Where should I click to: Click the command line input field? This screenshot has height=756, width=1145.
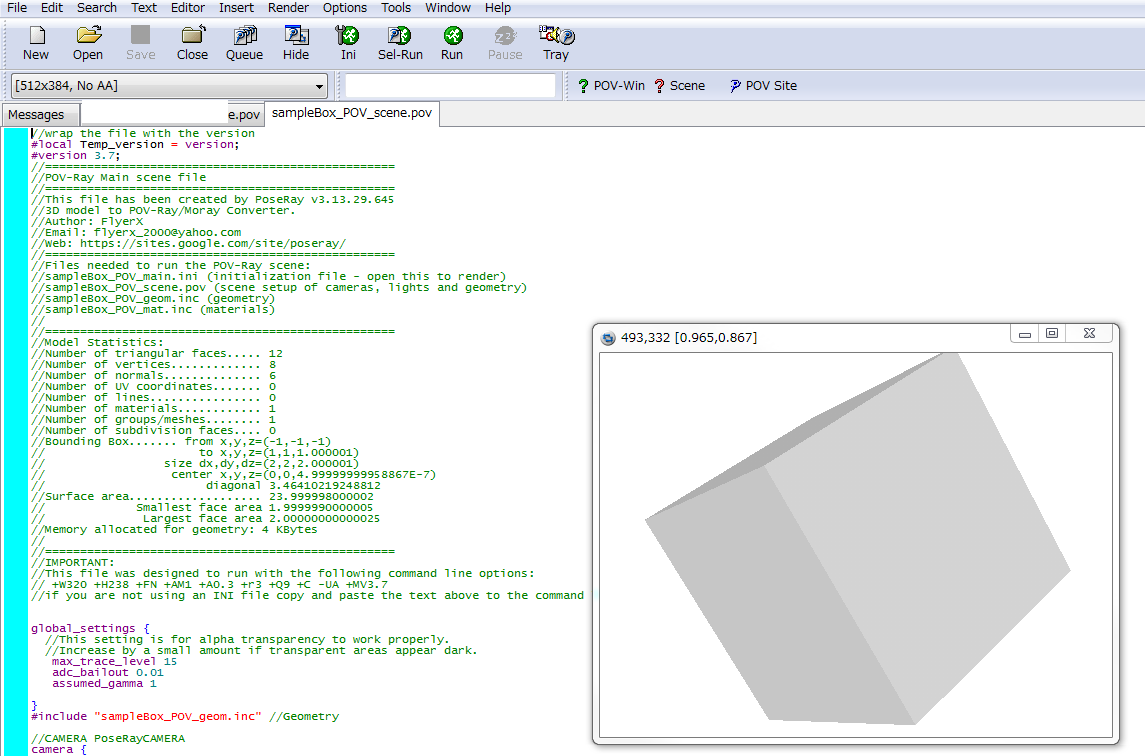pos(450,85)
